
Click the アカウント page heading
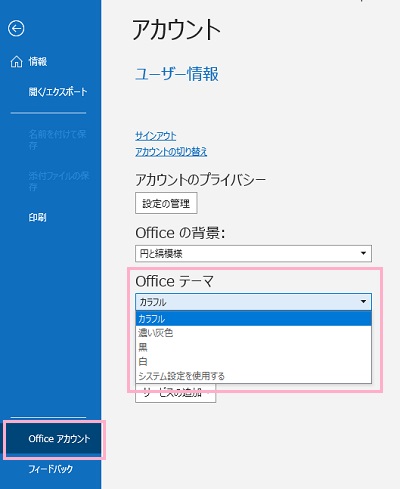point(176,29)
